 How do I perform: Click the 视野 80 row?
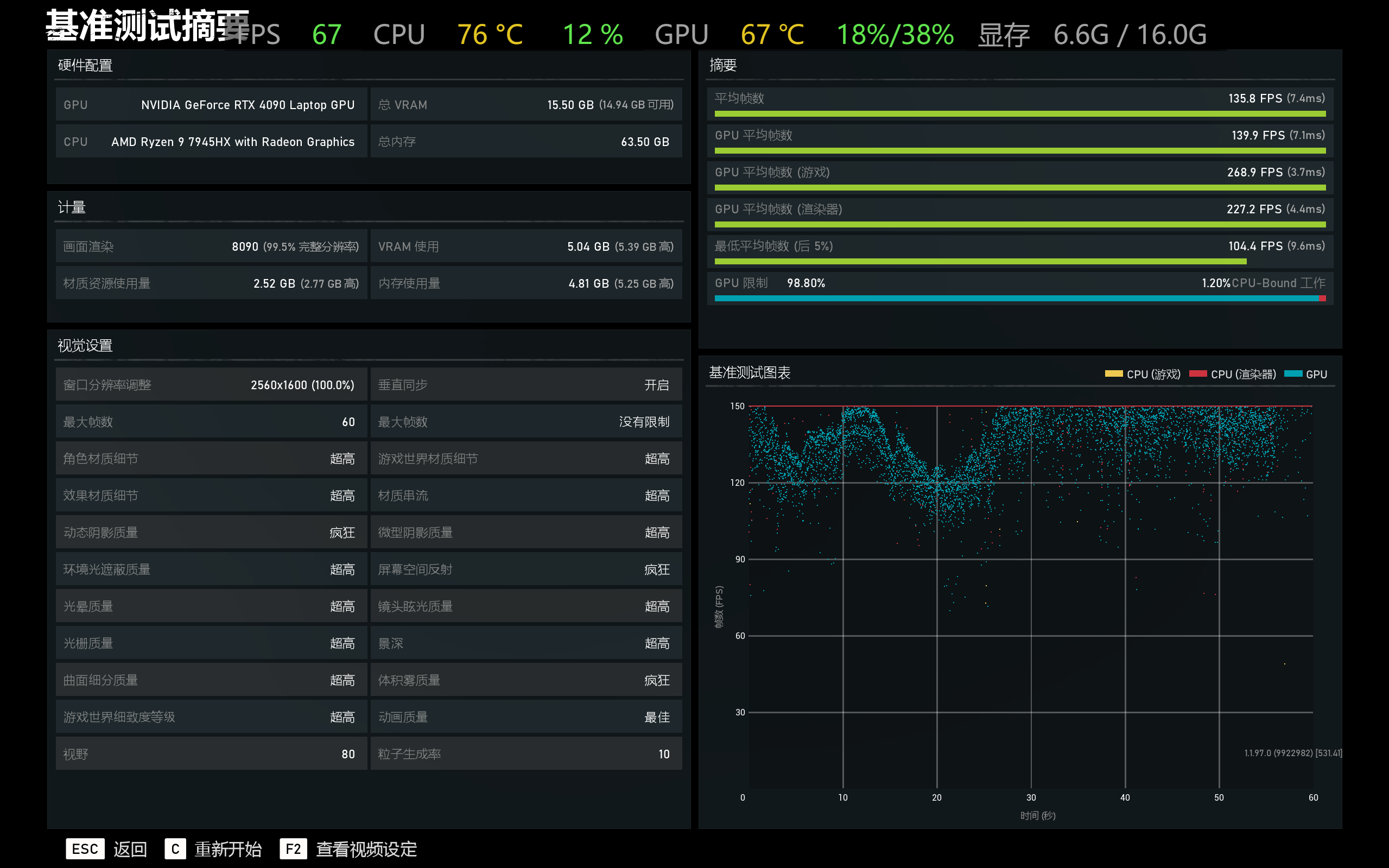point(211,753)
